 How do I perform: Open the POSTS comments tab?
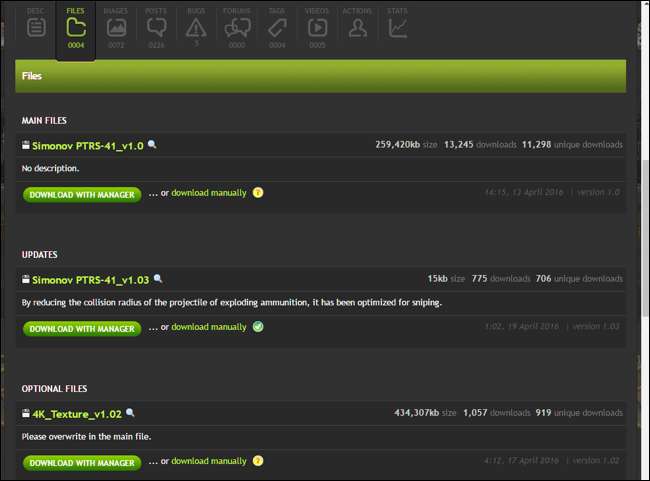pos(156,28)
